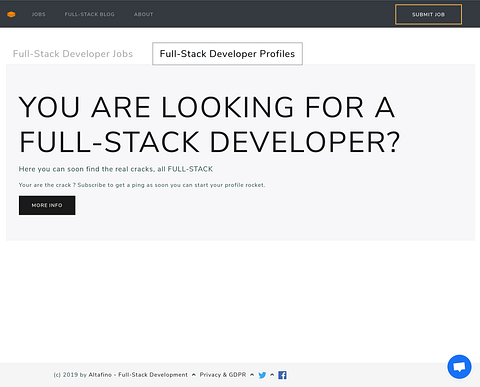Open the Privacy & GDPR link
Viewport: 480px width, 387px height.
pos(223,375)
